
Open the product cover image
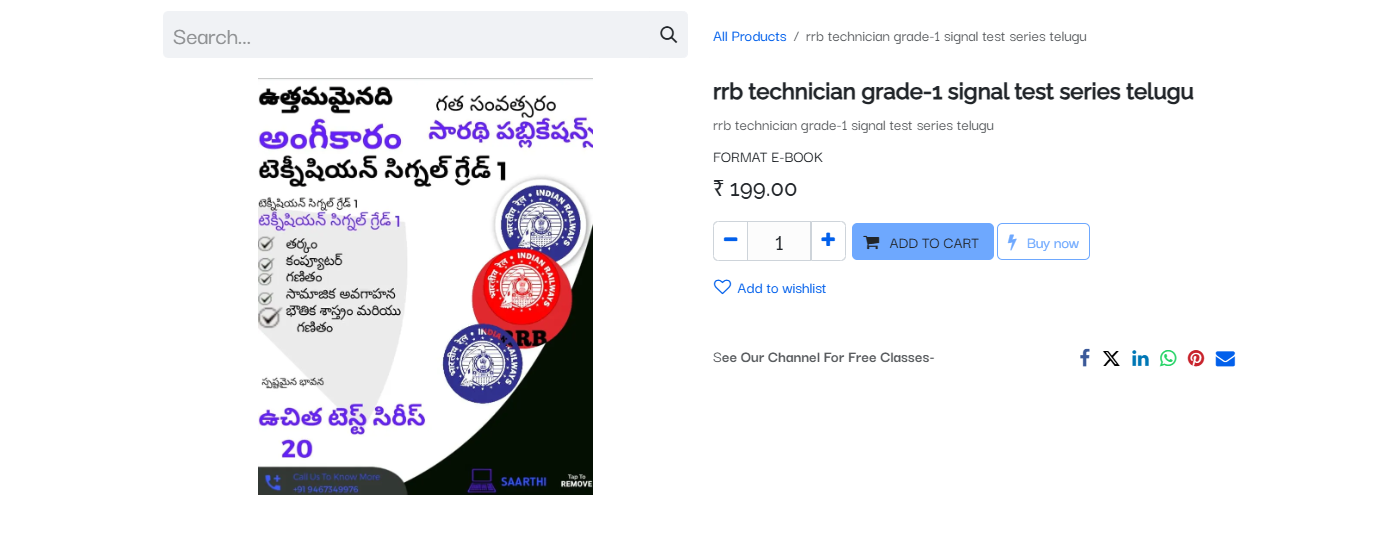click(425, 286)
